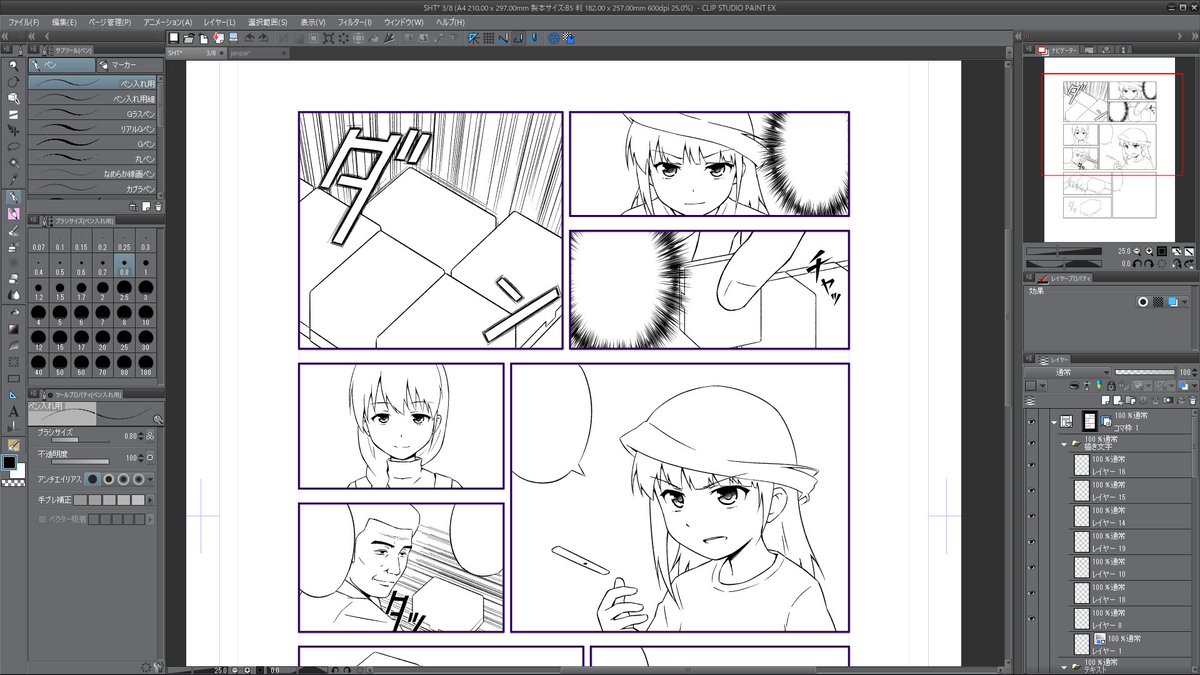Click zoom-in magnifier in Navigator panel
The image size is (1200, 675).
[1149, 251]
